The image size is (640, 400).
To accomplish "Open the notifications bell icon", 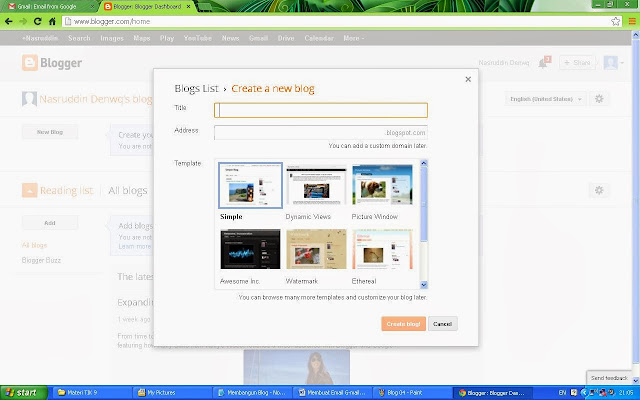I will point(542,63).
